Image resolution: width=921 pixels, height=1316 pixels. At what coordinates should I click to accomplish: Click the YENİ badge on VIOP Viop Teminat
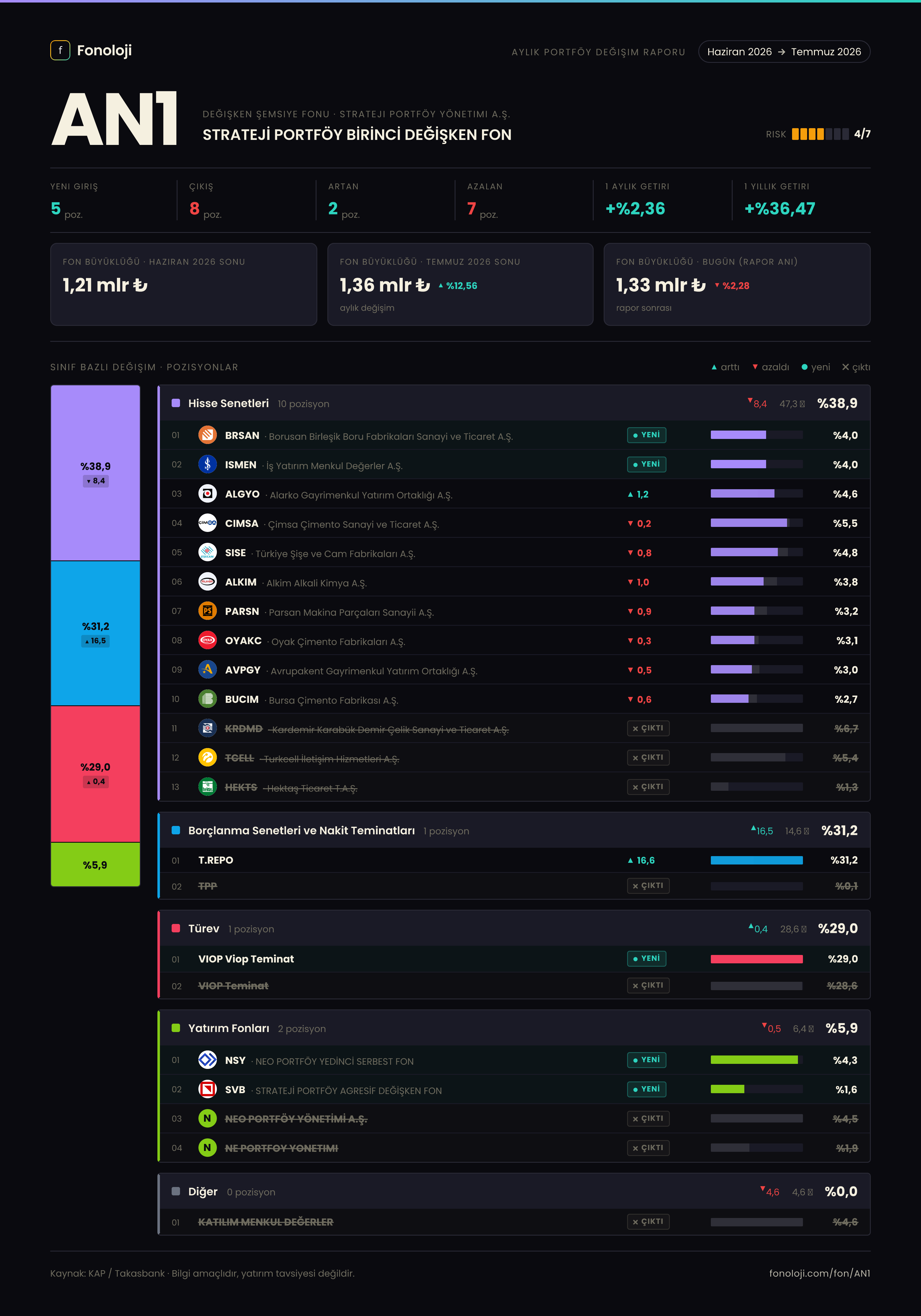647,958
